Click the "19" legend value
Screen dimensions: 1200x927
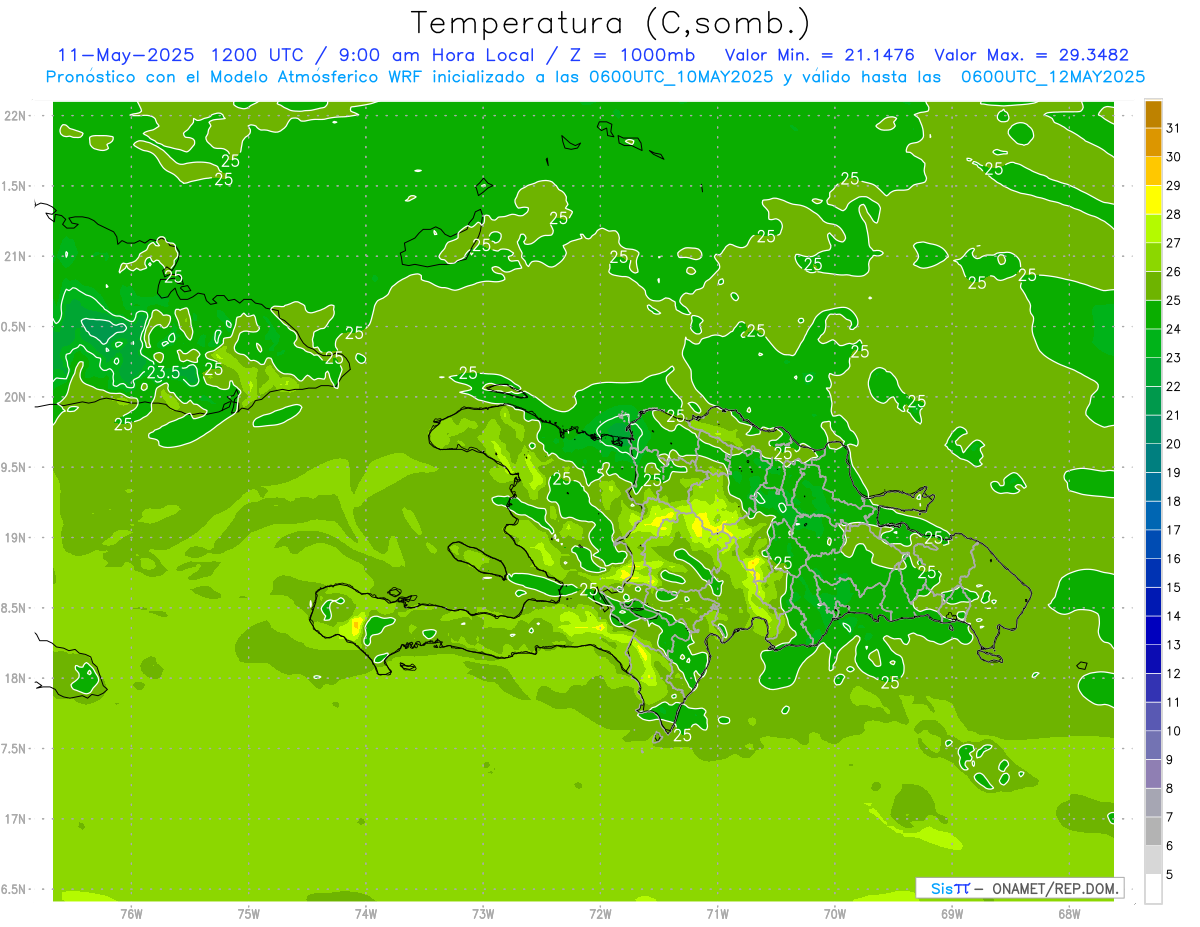click(1174, 472)
